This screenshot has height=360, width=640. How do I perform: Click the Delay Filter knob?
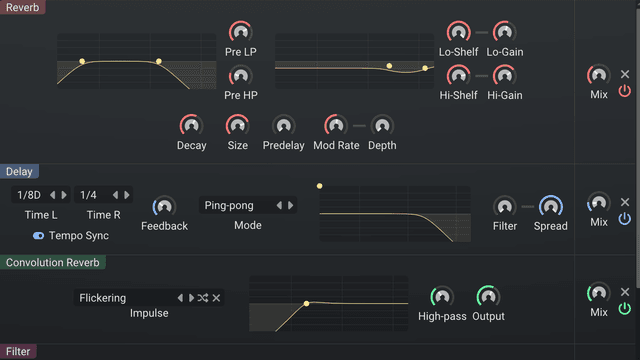pos(504,207)
